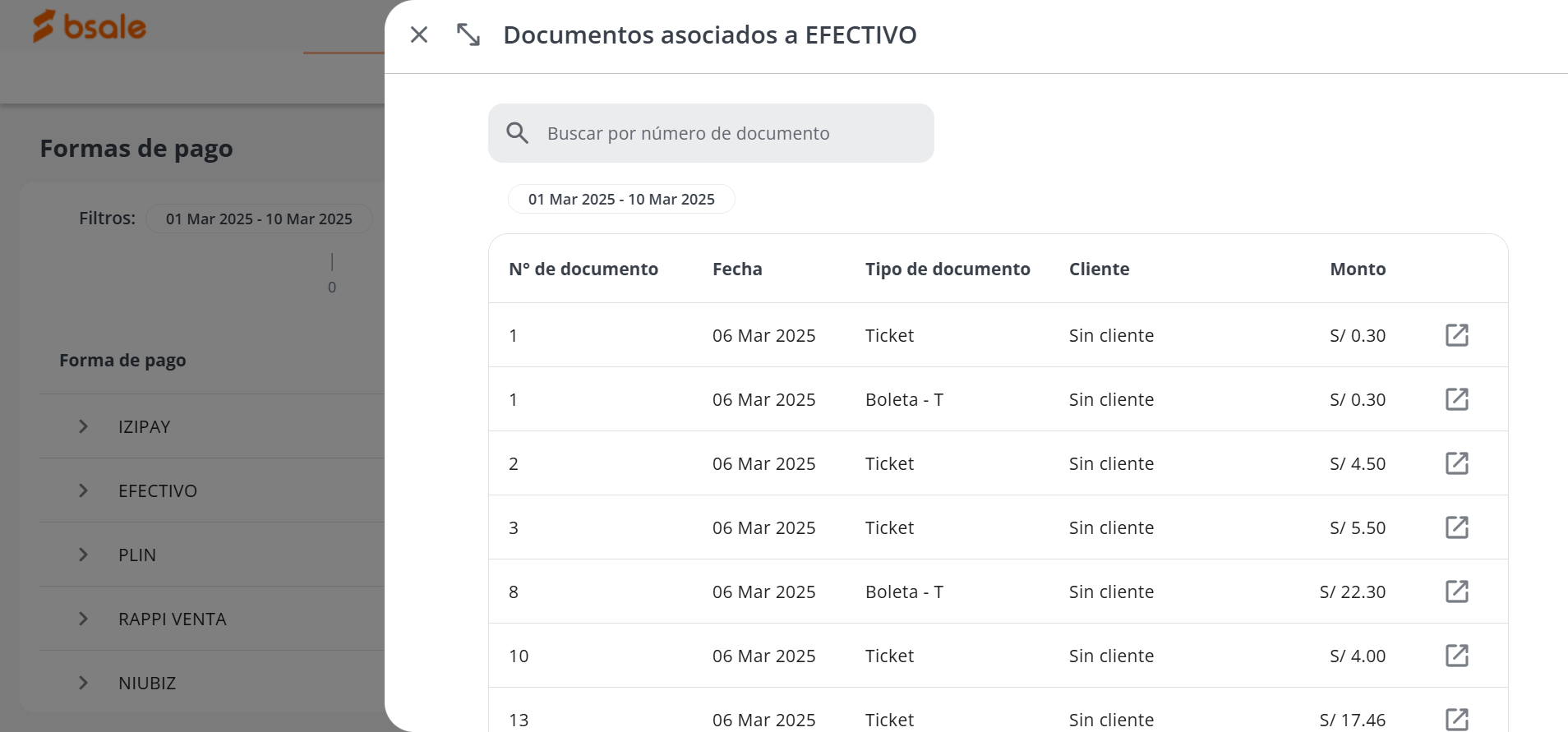This screenshot has width=1568, height=732.
Task: Open document 10 external link icon
Action: coord(1457,656)
